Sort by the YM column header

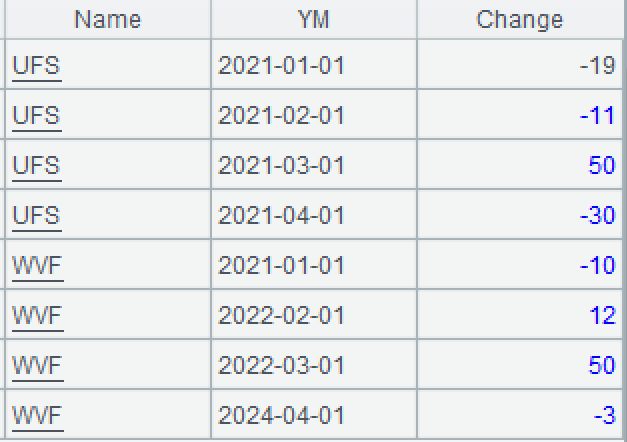pyautogui.click(x=314, y=19)
